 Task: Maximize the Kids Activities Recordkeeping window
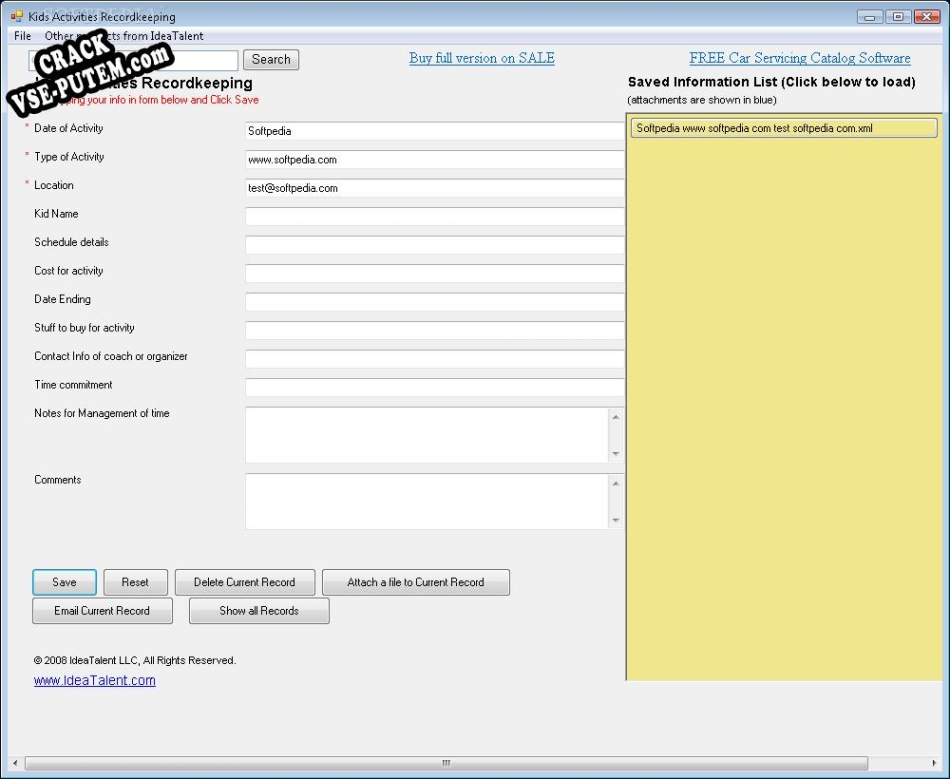click(899, 17)
